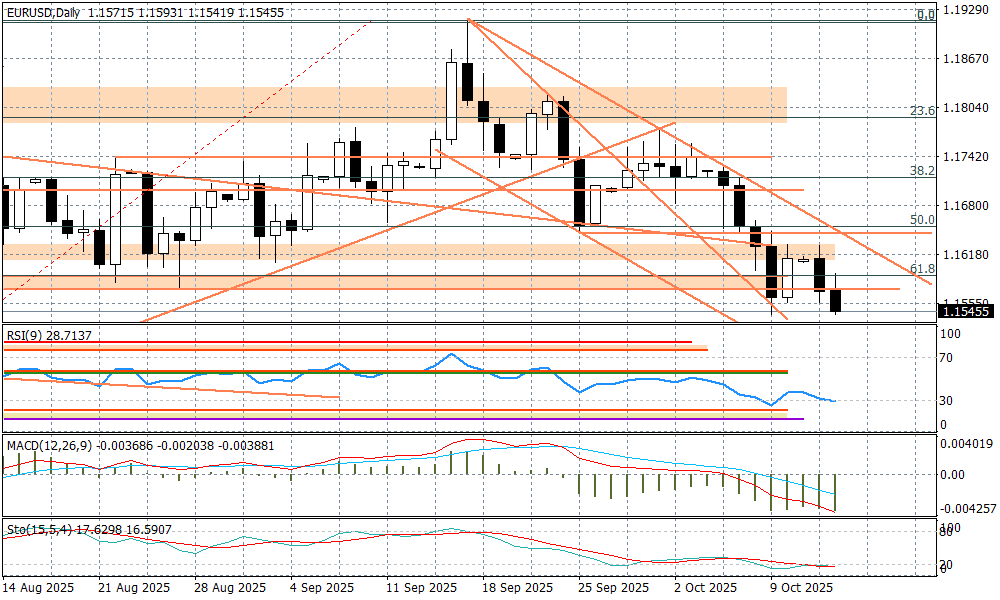Click the EURUSD,Daily chart title
The image size is (1000, 600).
[x=42, y=12]
